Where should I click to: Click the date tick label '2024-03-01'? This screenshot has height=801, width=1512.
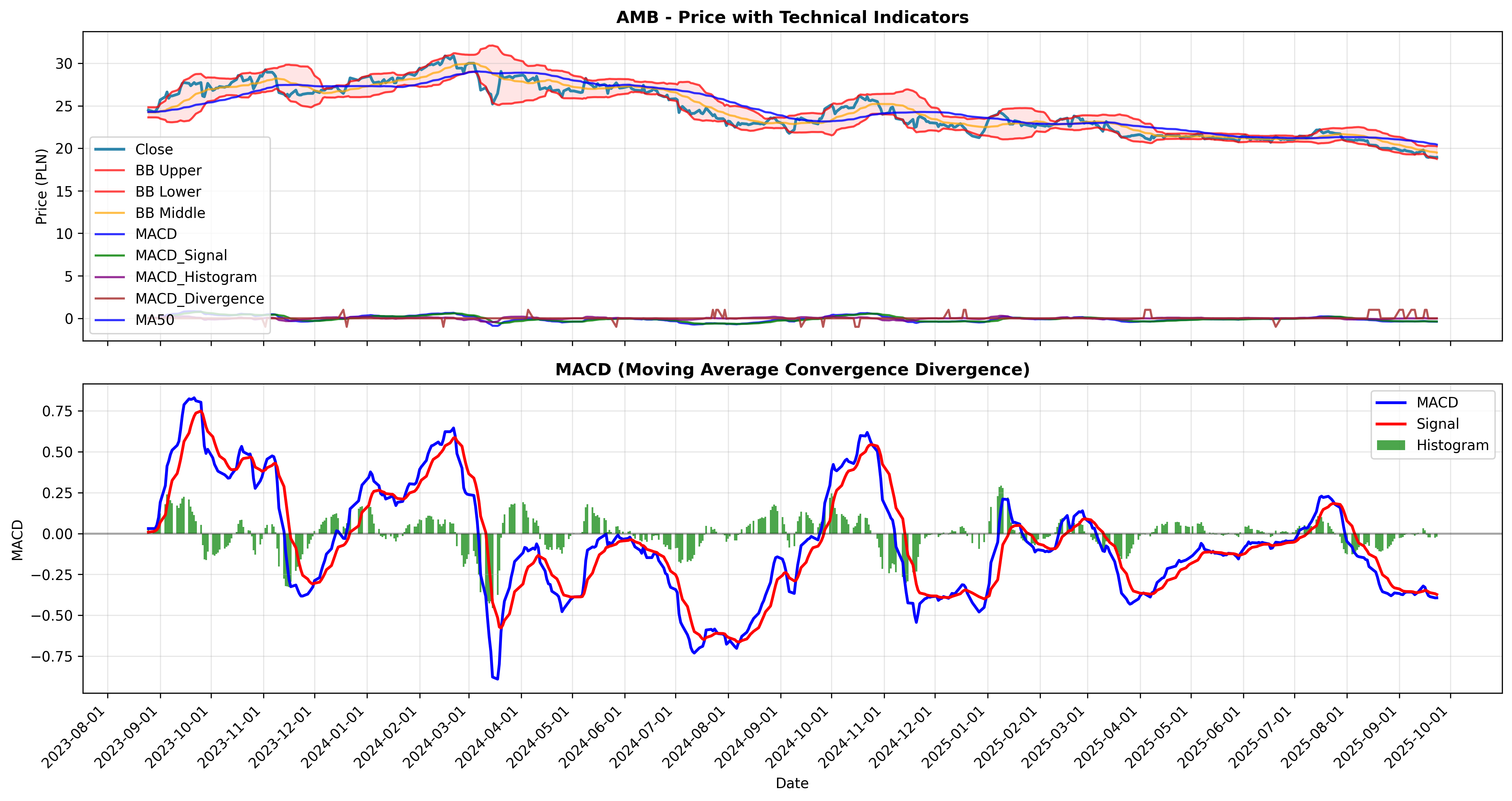[x=435, y=737]
